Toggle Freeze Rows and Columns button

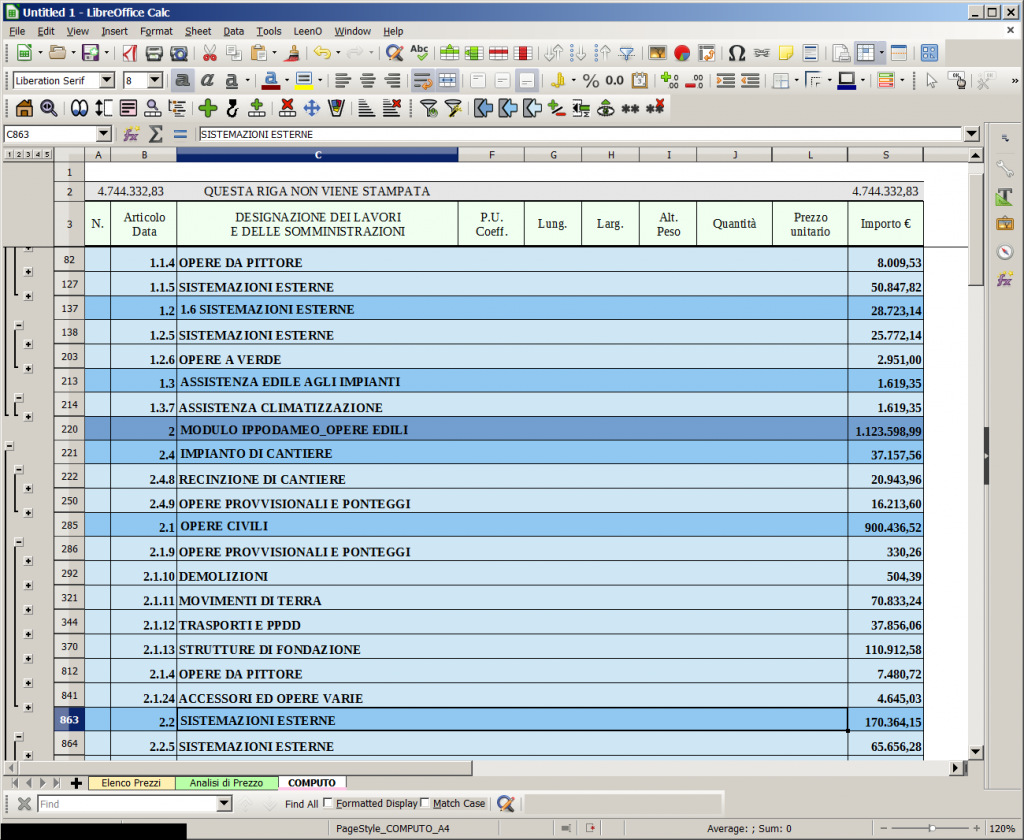[x=865, y=53]
